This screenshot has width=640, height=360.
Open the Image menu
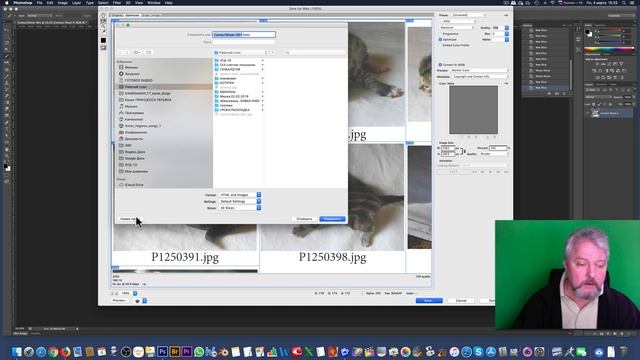[62, 3]
